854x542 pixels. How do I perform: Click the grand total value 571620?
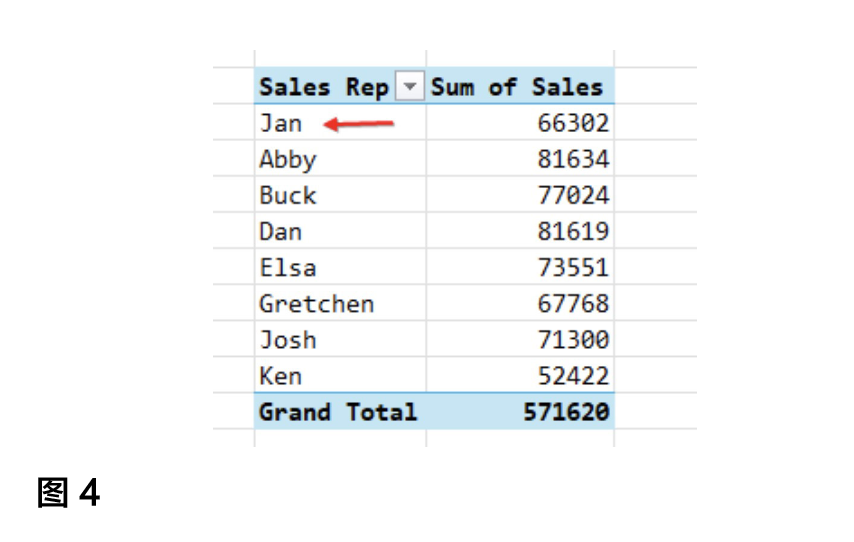(566, 412)
